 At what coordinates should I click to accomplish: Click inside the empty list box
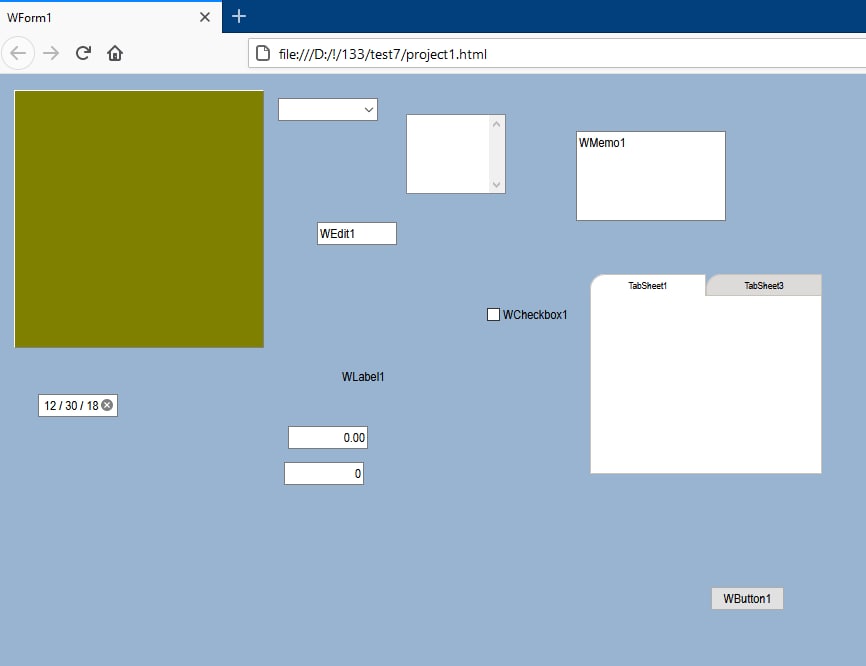click(x=448, y=154)
